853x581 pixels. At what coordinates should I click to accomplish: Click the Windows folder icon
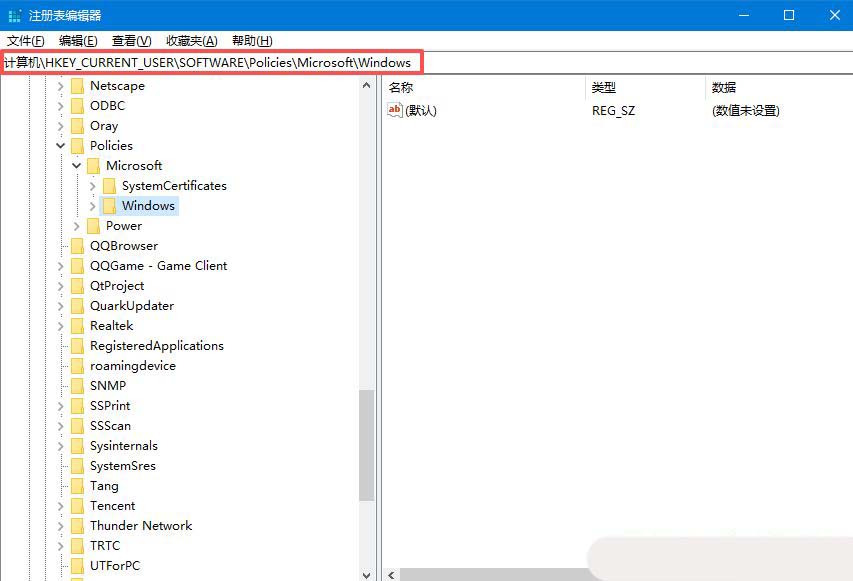tap(109, 206)
